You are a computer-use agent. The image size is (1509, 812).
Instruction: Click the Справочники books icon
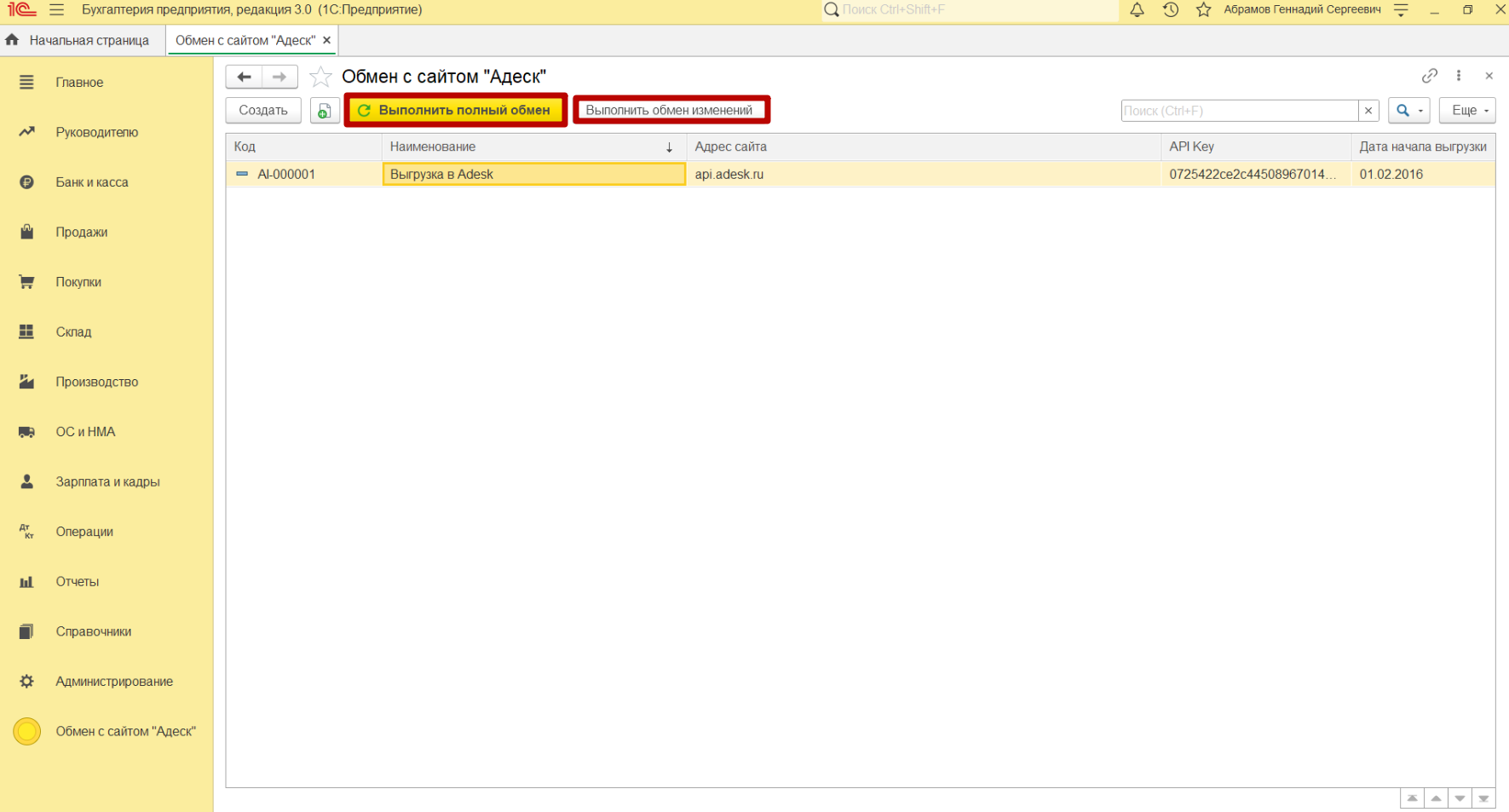(x=27, y=631)
